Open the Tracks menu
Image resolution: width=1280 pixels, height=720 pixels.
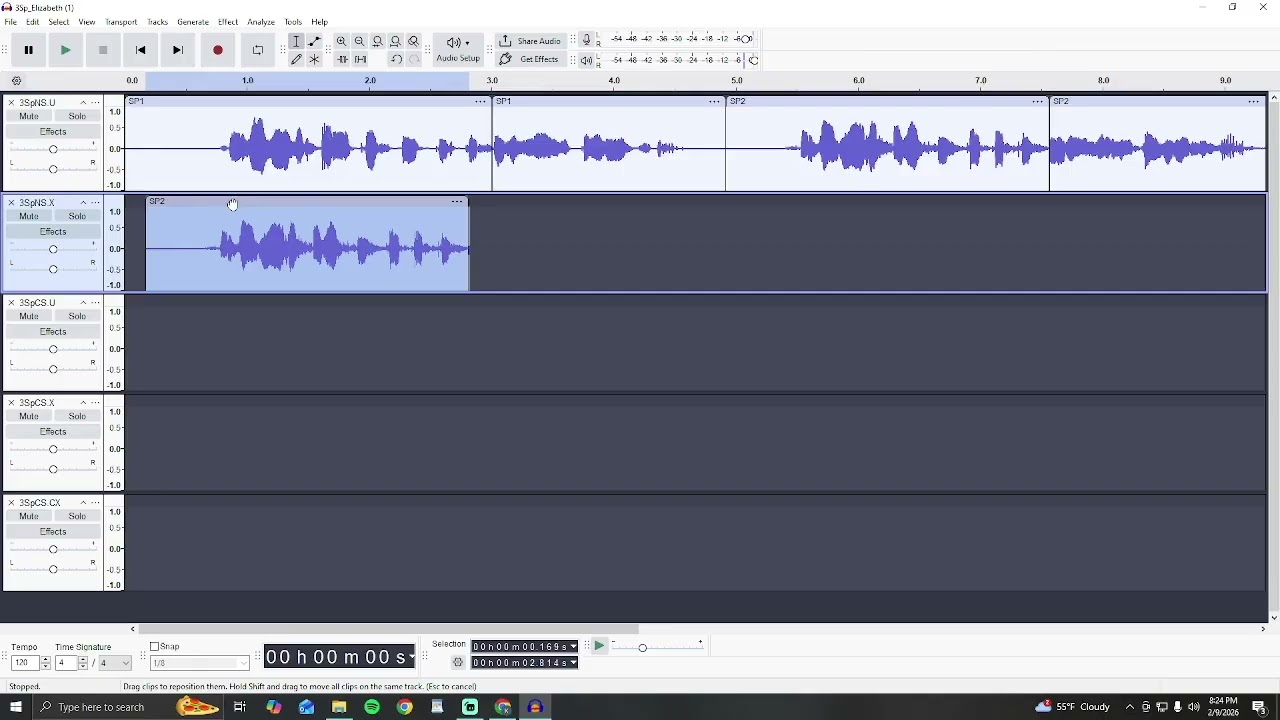[158, 22]
